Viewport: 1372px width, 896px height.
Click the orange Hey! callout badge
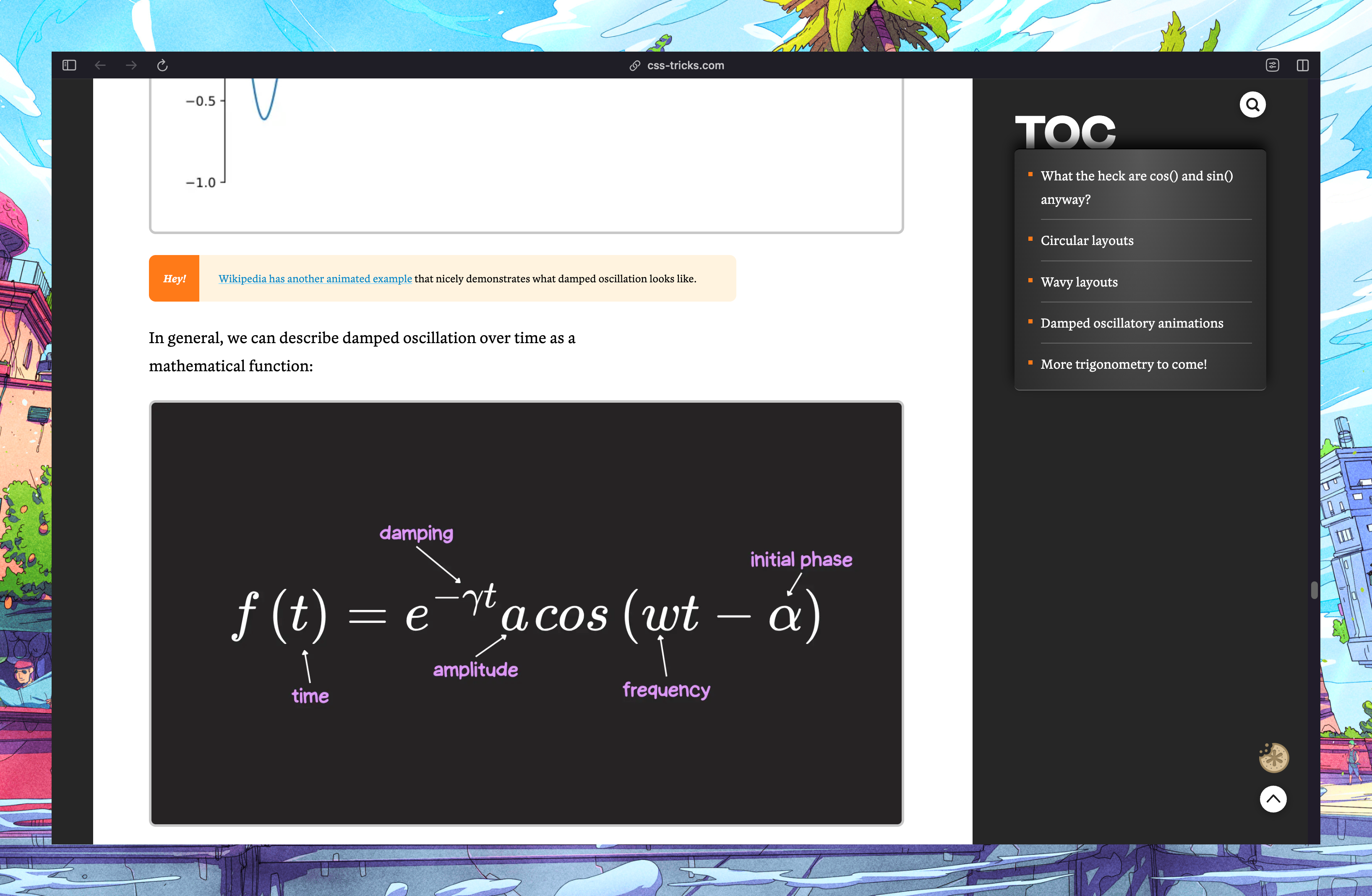coord(174,279)
